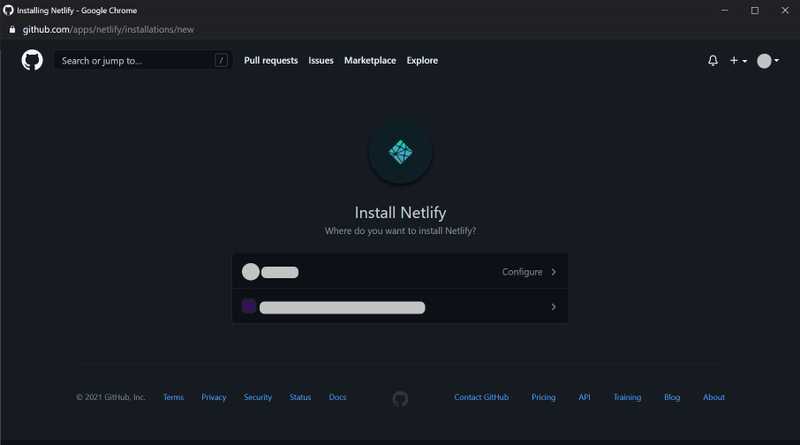
Task: Click the GitHub mark in footer
Action: click(x=400, y=398)
